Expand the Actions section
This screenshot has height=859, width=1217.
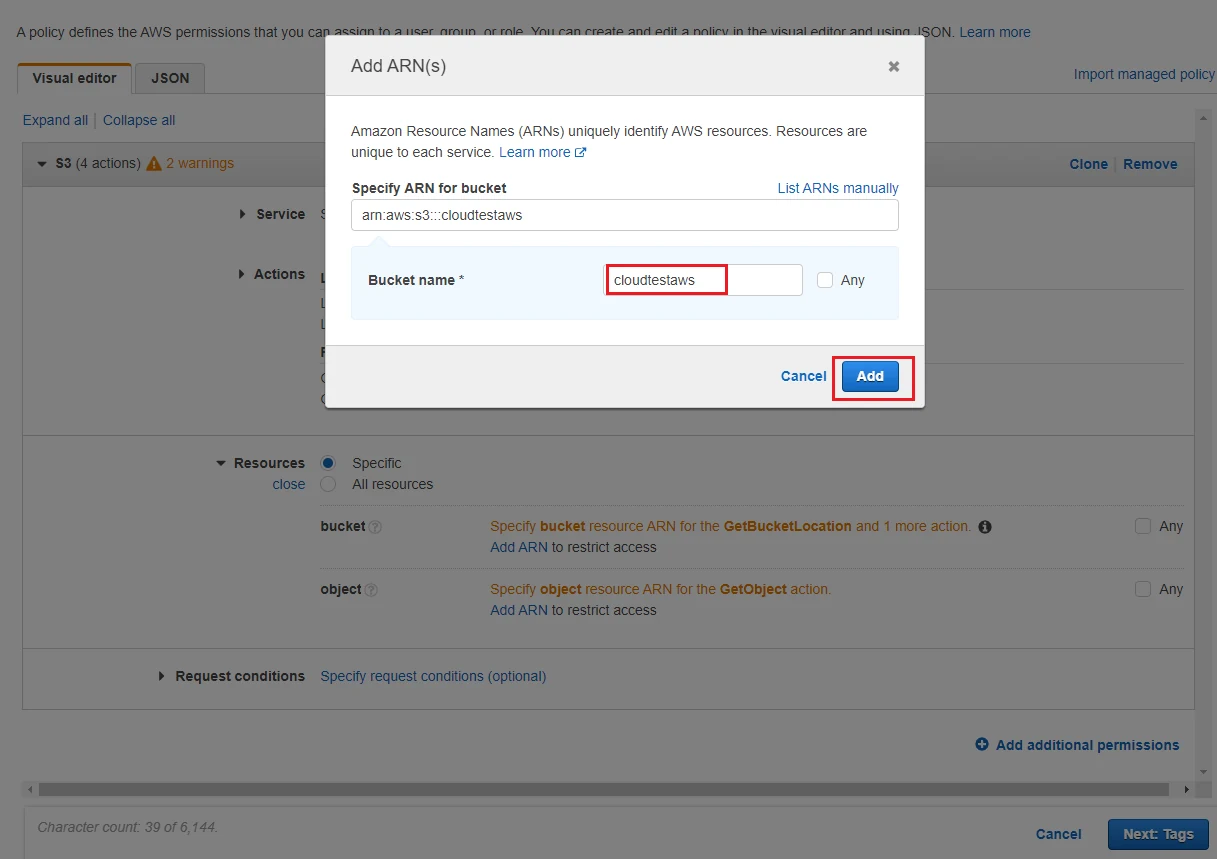pos(243,274)
